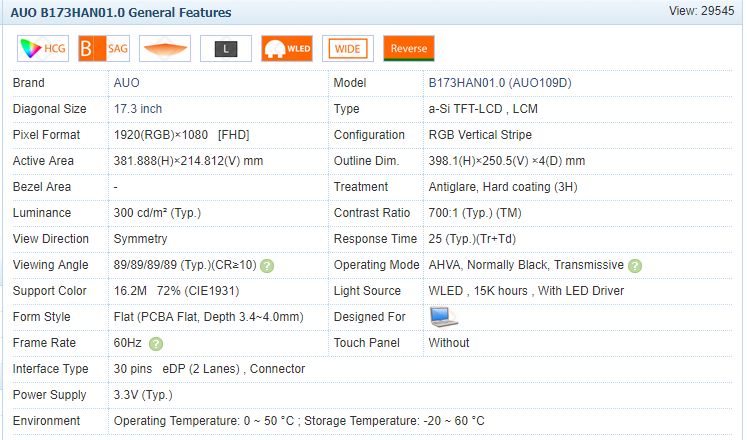The height and width of the screenshot is (440, 747).
Task: Click the Form Style row label
Action: click(x=41, y=317)
